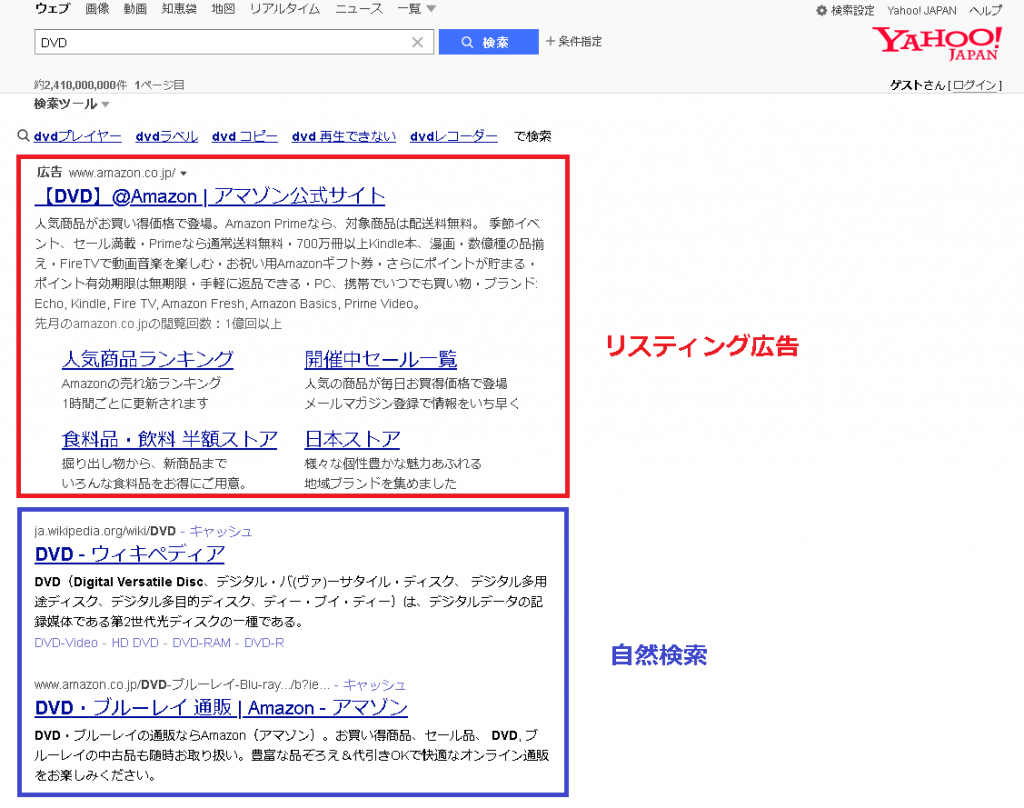The image size is (1024, 808).
Task: Search related term dvd コピー
Action: 245,137
